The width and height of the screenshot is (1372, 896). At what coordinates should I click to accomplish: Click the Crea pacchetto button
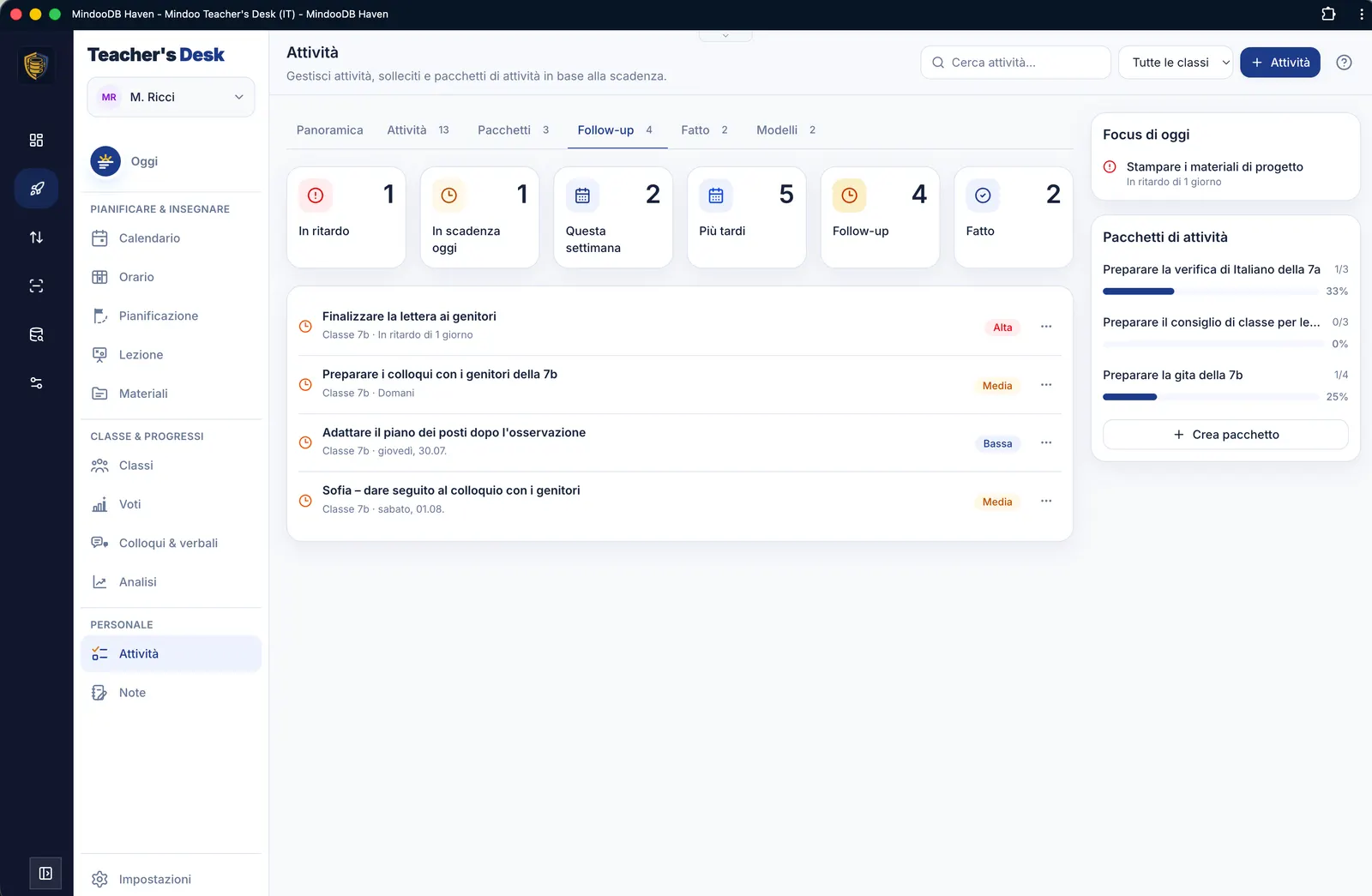(x=1225, y=435)
